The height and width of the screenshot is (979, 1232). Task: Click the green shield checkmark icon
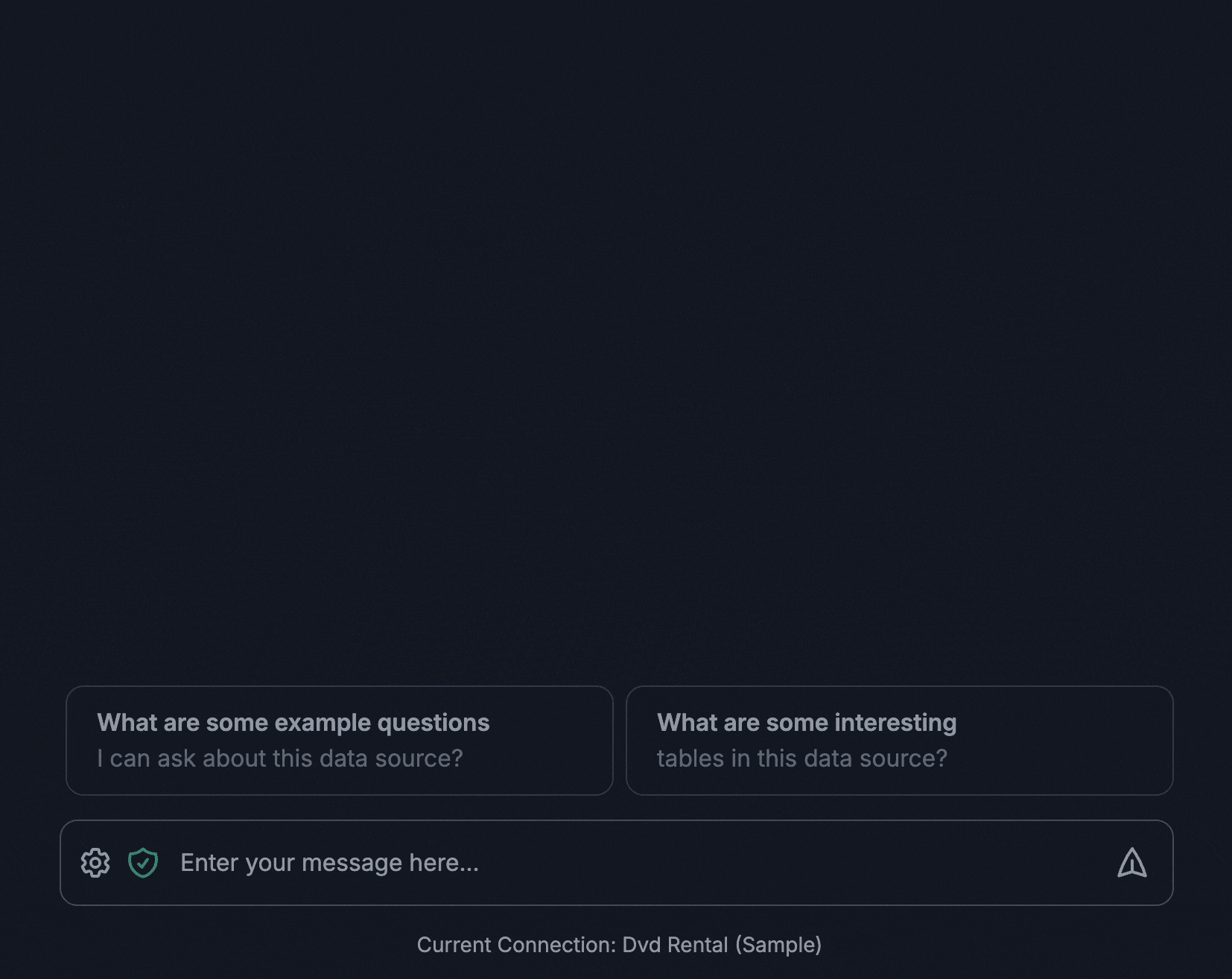143,863
